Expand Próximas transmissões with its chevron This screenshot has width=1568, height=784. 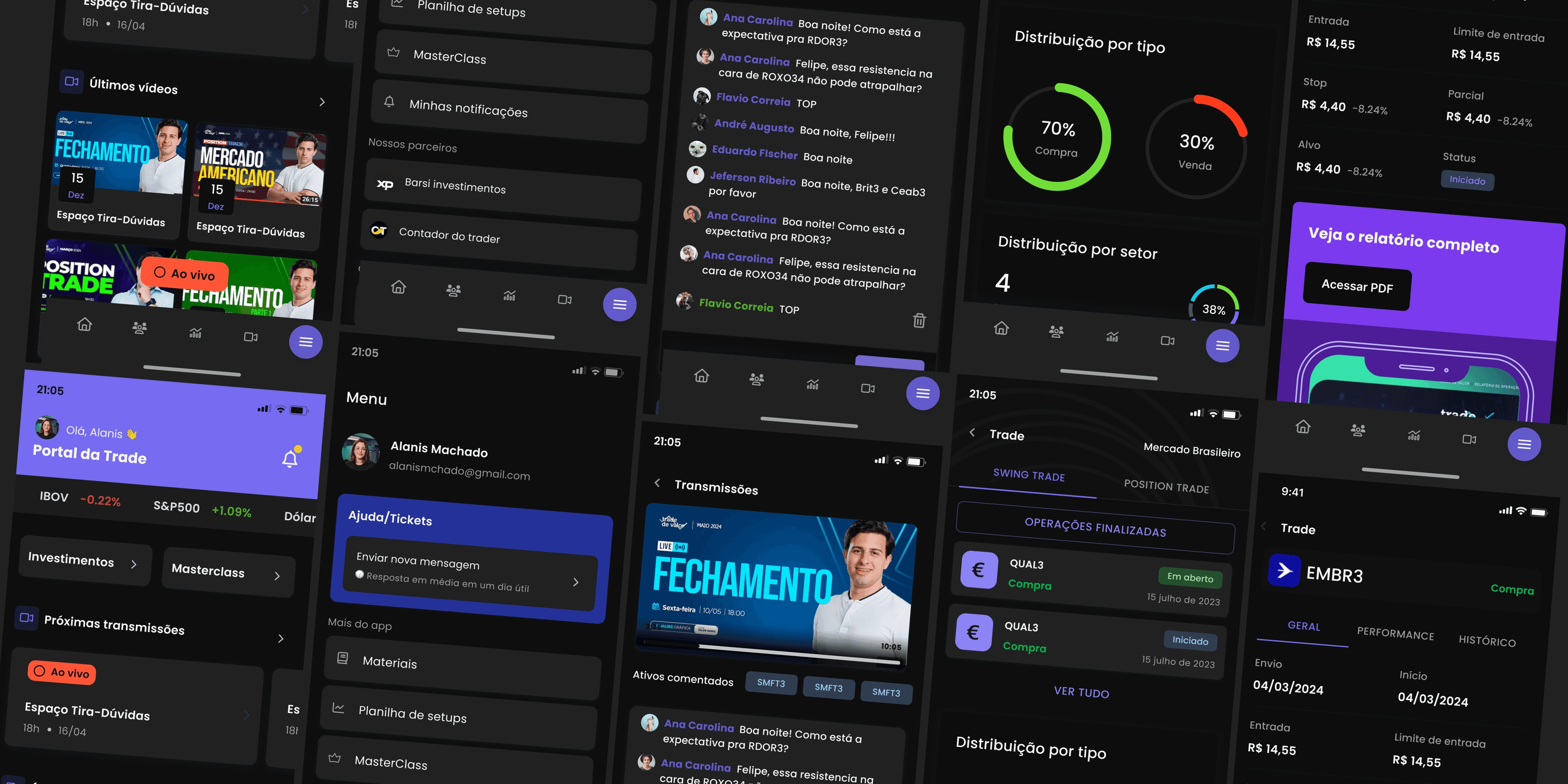[281, 639]
